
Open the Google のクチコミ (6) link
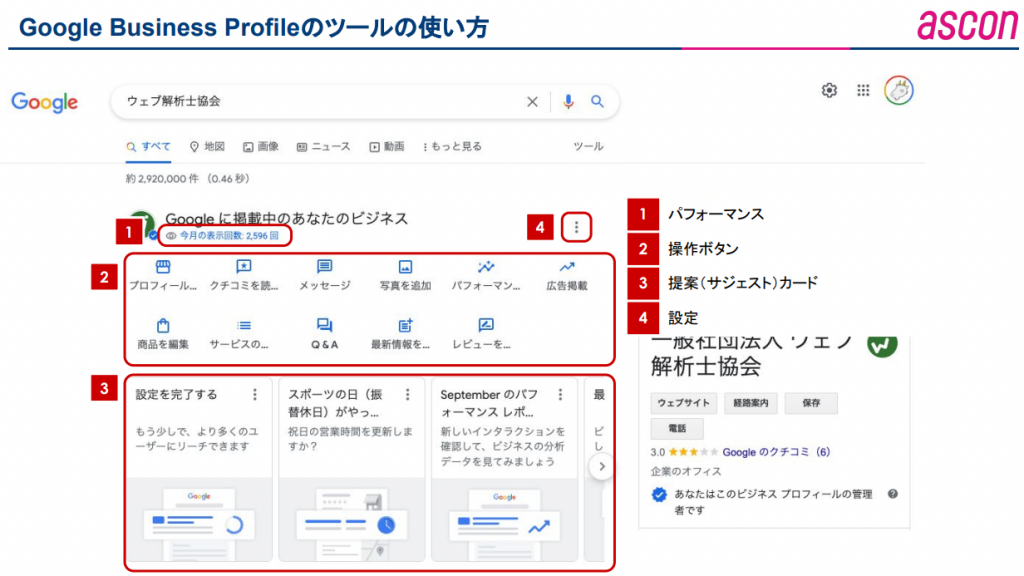[x=776, y=452]
